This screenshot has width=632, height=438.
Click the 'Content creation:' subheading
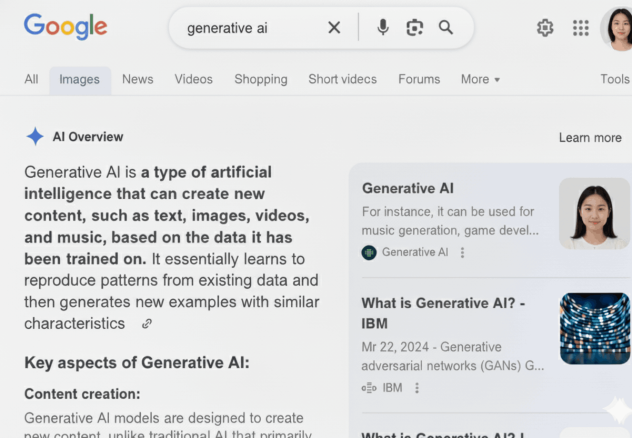tap(82, 394)
